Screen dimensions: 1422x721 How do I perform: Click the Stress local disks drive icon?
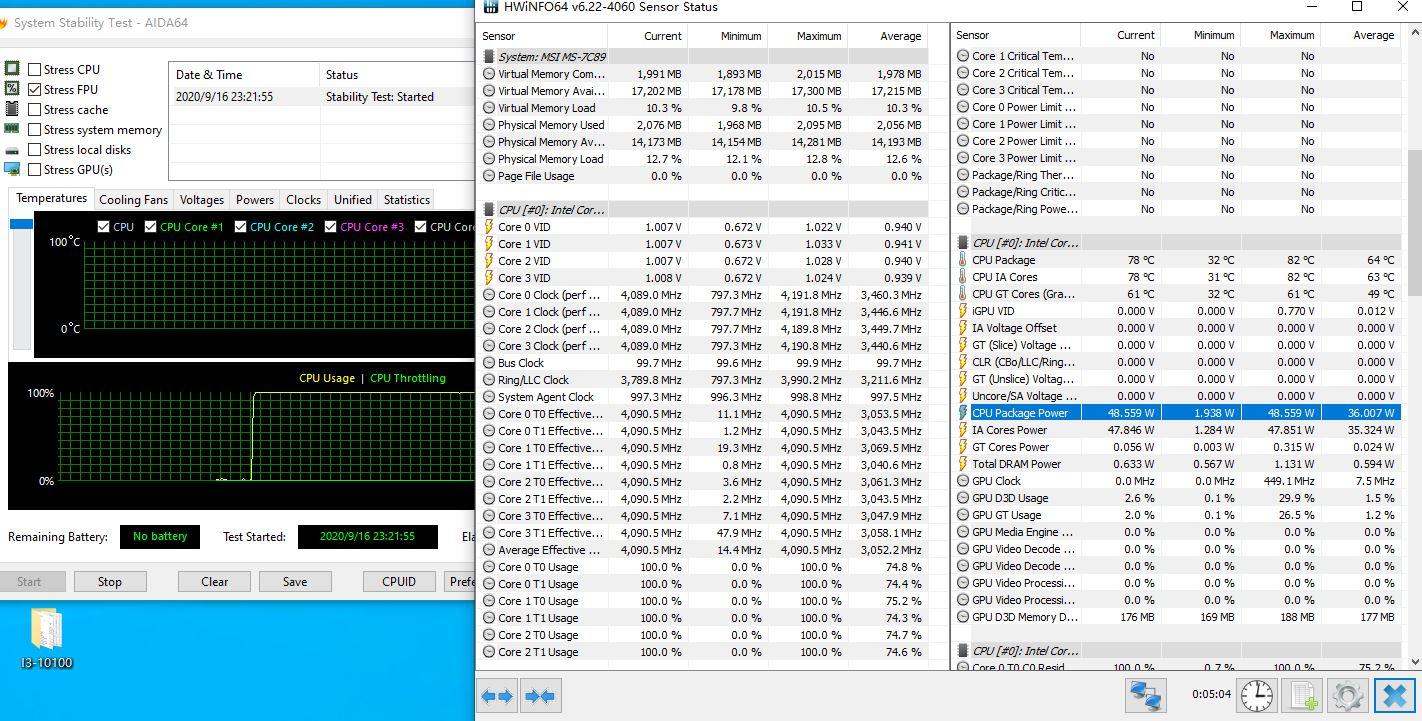(12, 150)
